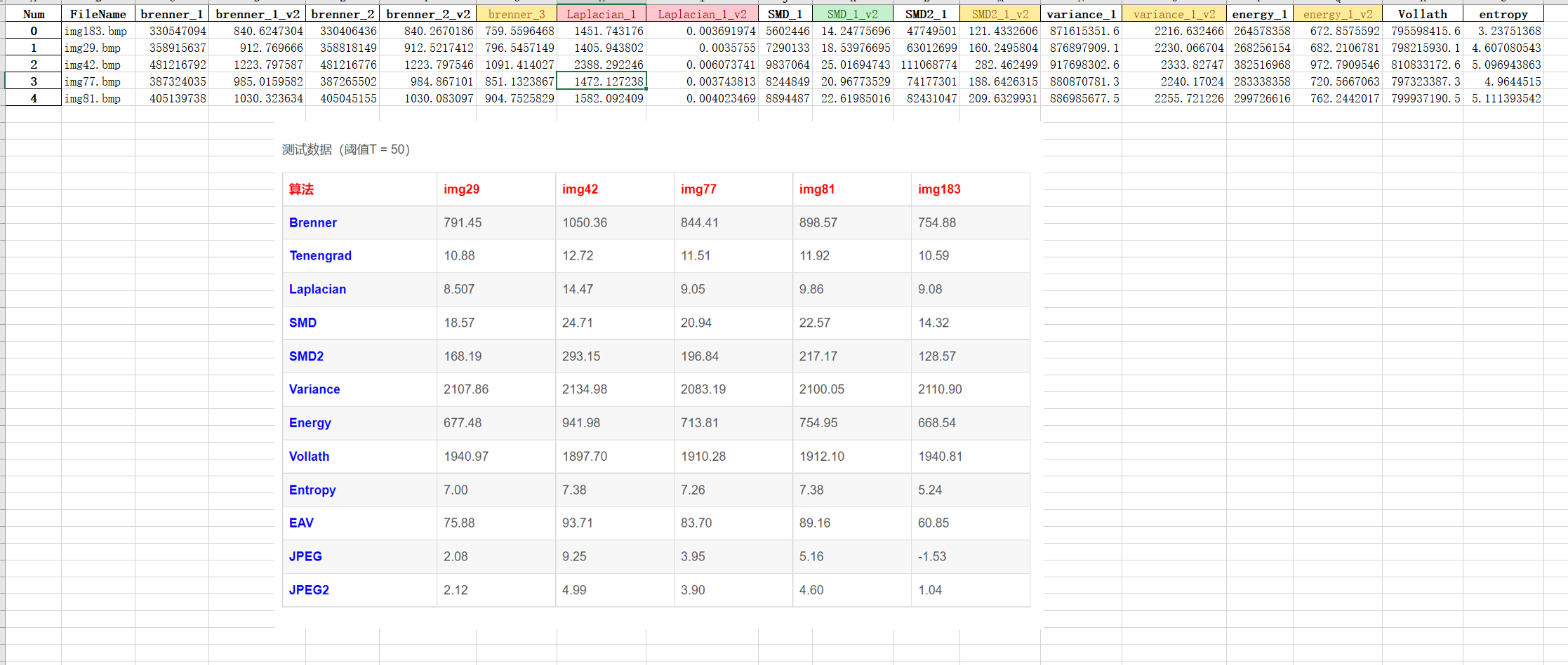Select the entropy header cell
Viewport: 1568px width, 665px height.
(x=1503, y=14)
